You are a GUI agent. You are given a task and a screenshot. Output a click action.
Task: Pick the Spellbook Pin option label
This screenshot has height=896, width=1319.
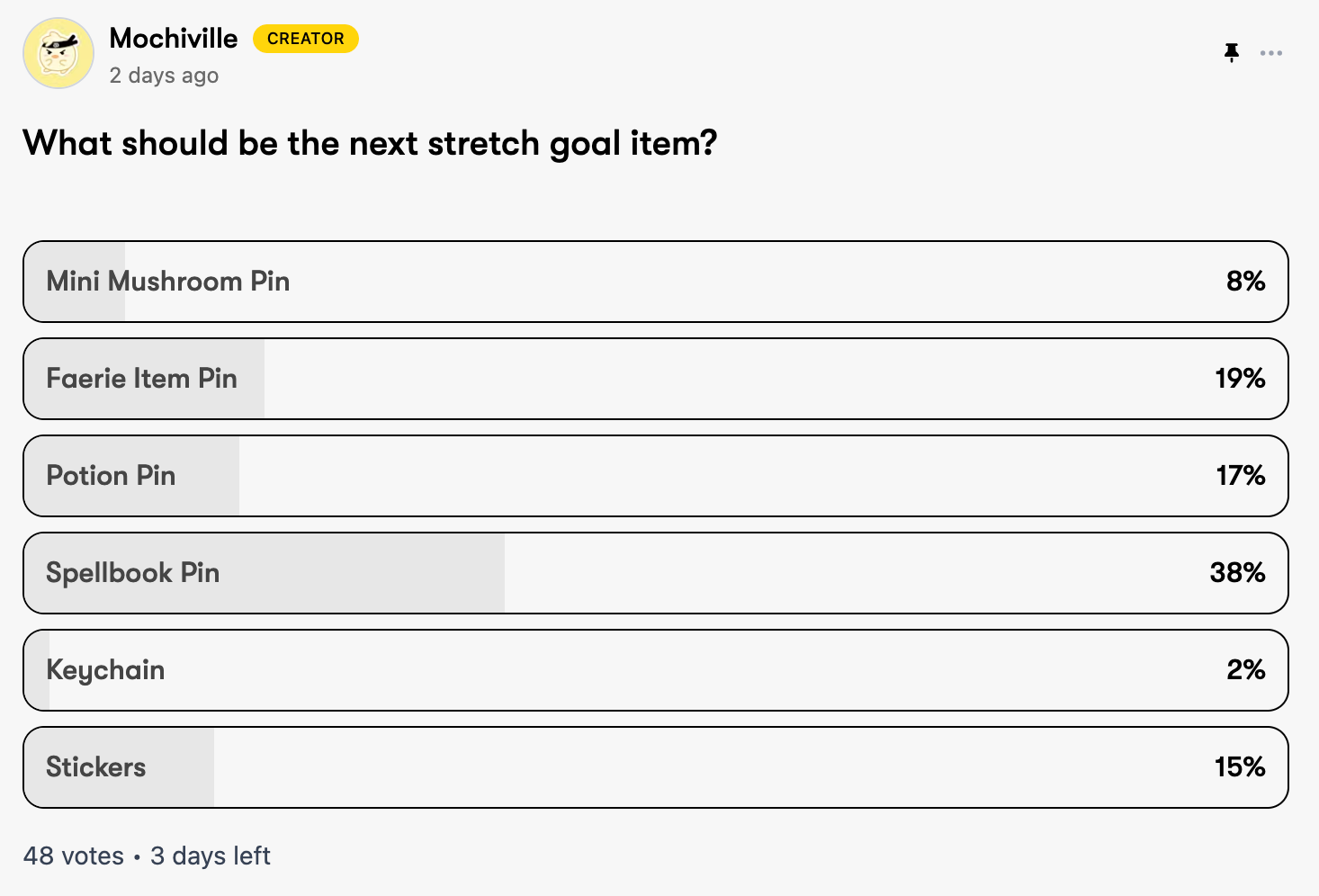tap(133, 573)
